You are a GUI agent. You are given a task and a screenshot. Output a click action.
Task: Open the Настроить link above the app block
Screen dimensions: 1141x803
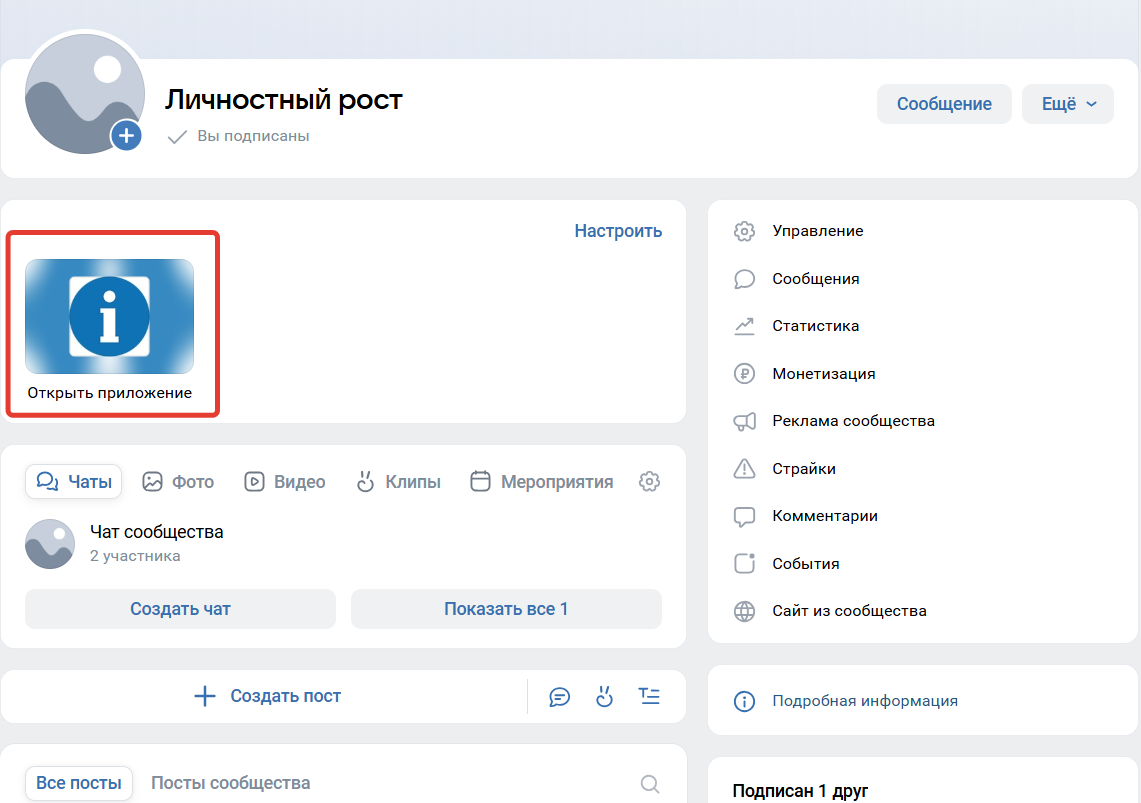point(618,230)
